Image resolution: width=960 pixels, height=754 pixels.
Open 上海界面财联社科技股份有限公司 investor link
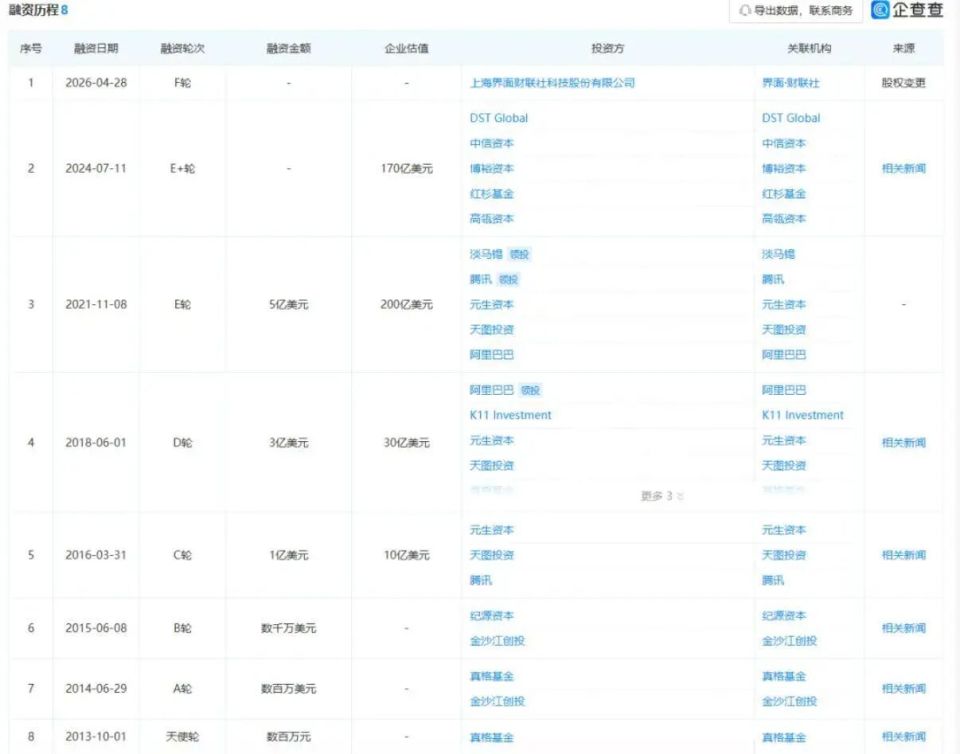552,83
